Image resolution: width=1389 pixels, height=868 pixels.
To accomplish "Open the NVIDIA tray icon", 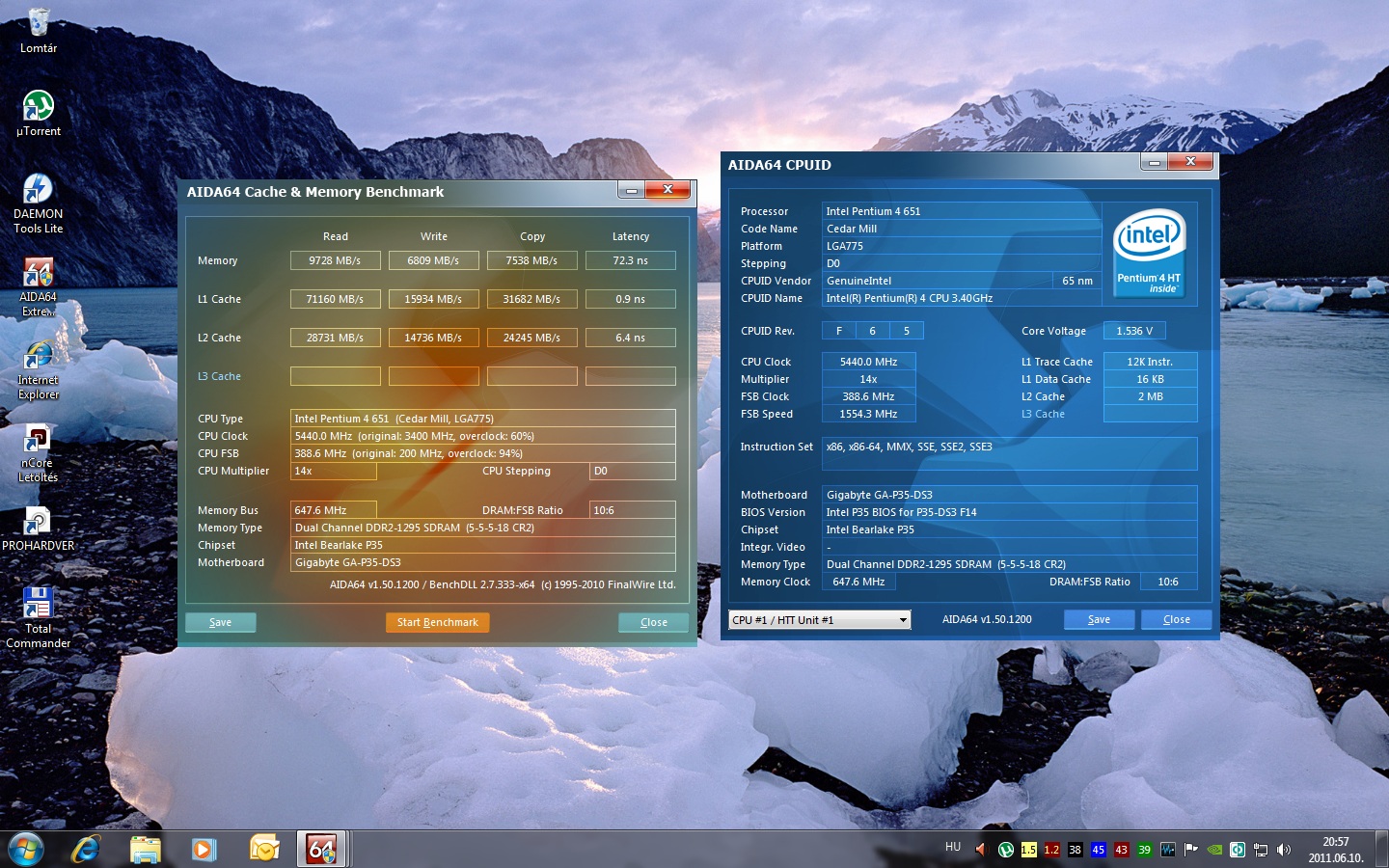I will point(1214,850).
